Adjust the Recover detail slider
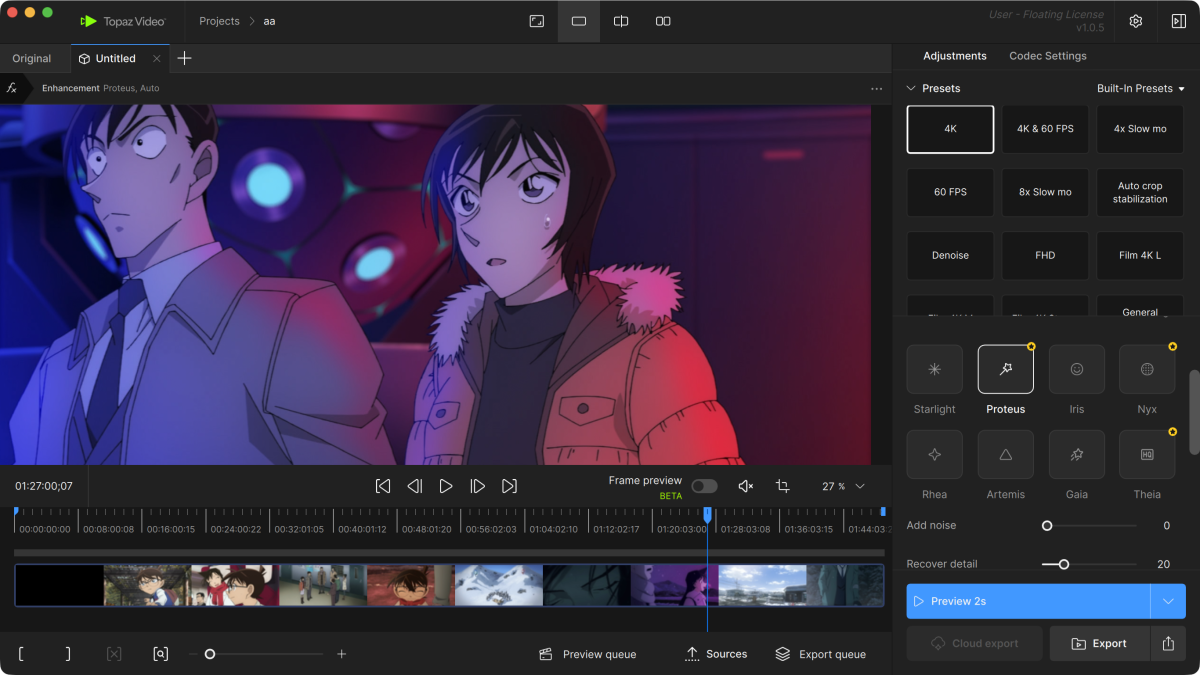This screenshot has width=1200, height=675. coord(1063,564)
